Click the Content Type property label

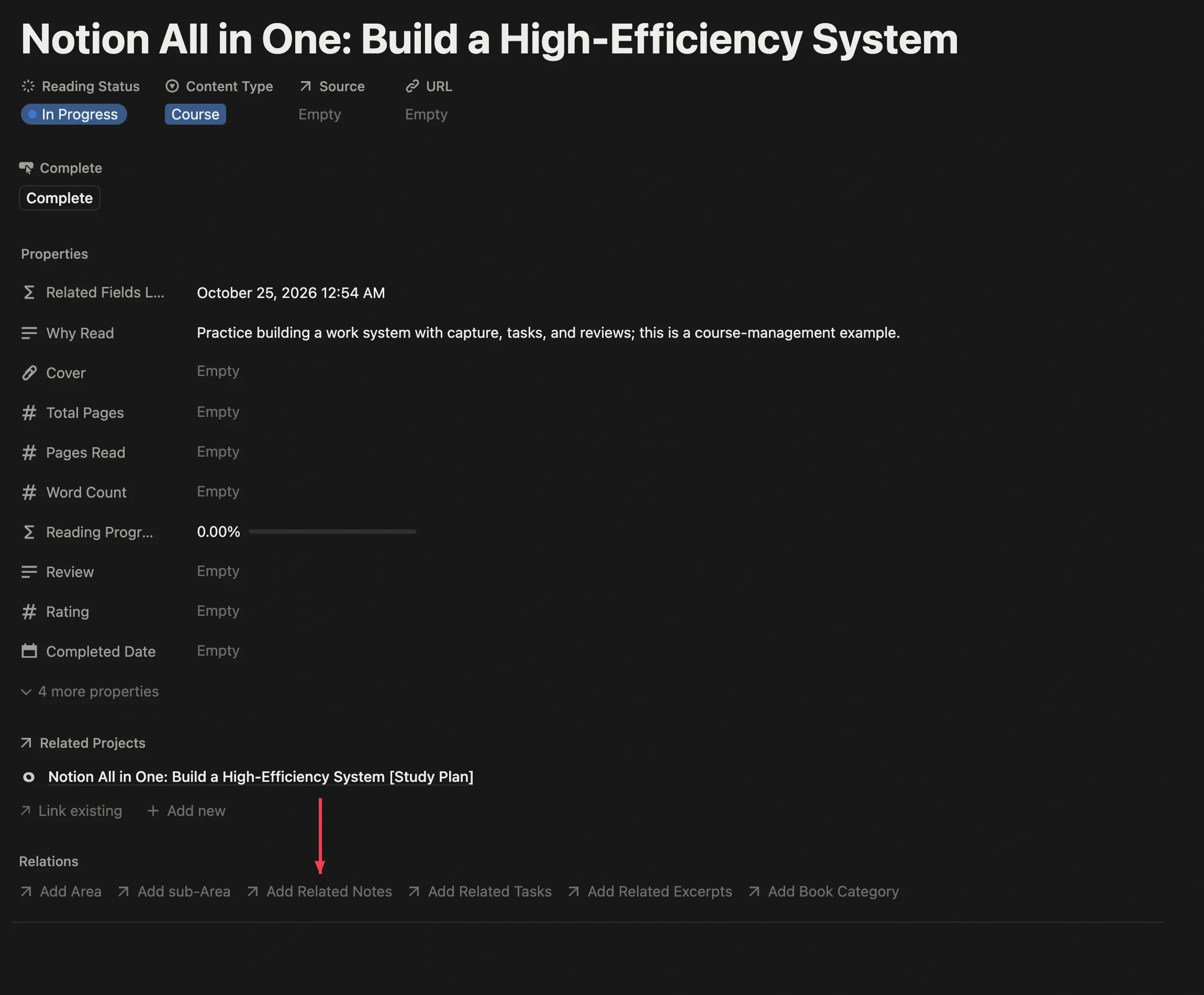(229, 86)
